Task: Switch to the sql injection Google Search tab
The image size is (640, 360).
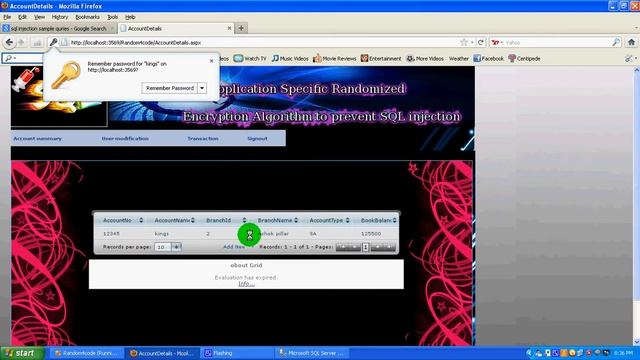Action: (58, 28)
